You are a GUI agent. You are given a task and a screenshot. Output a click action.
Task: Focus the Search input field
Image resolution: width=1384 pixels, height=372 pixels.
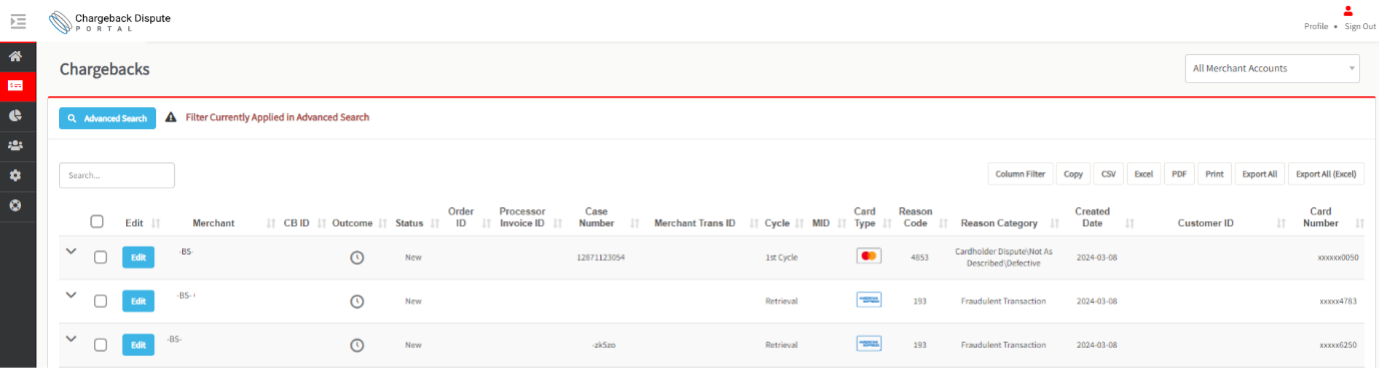tap(117, 175)
